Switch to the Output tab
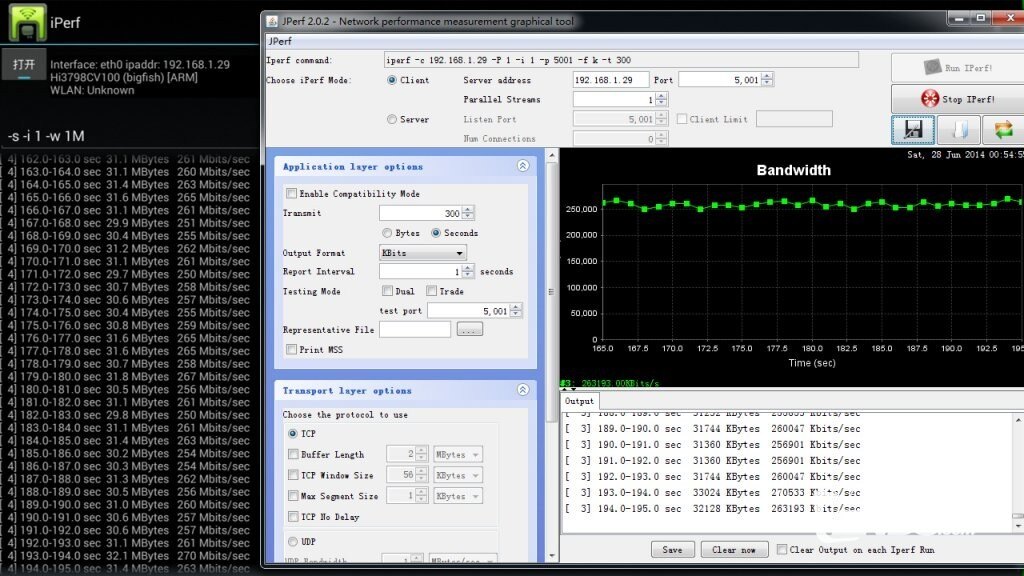The image size is (1024, 576). click(x=579, y=401)
